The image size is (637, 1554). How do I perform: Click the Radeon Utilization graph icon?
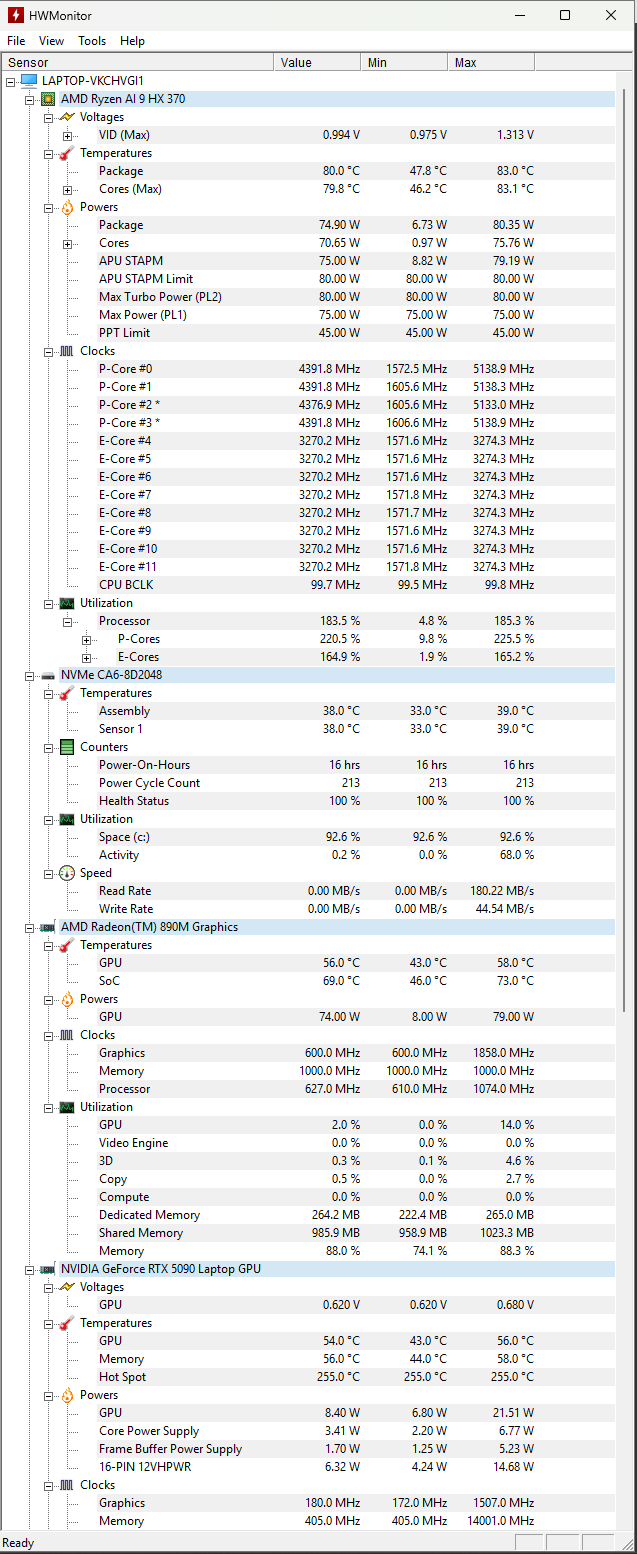pos(67,1107)
